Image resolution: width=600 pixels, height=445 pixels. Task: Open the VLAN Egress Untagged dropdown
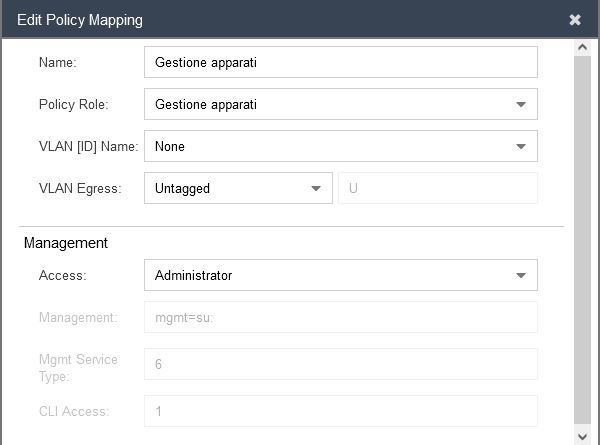click(x=237, y=188)
